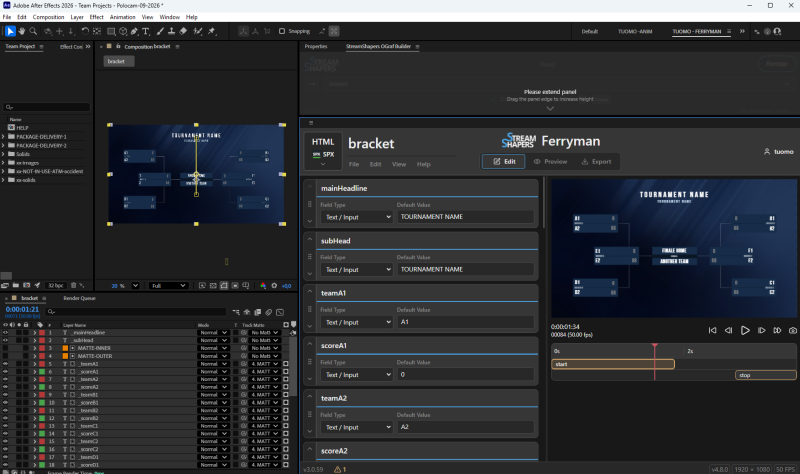Select the Eraser tool
This screenshot has width=800, height=474.
click(x=183, y=31)
